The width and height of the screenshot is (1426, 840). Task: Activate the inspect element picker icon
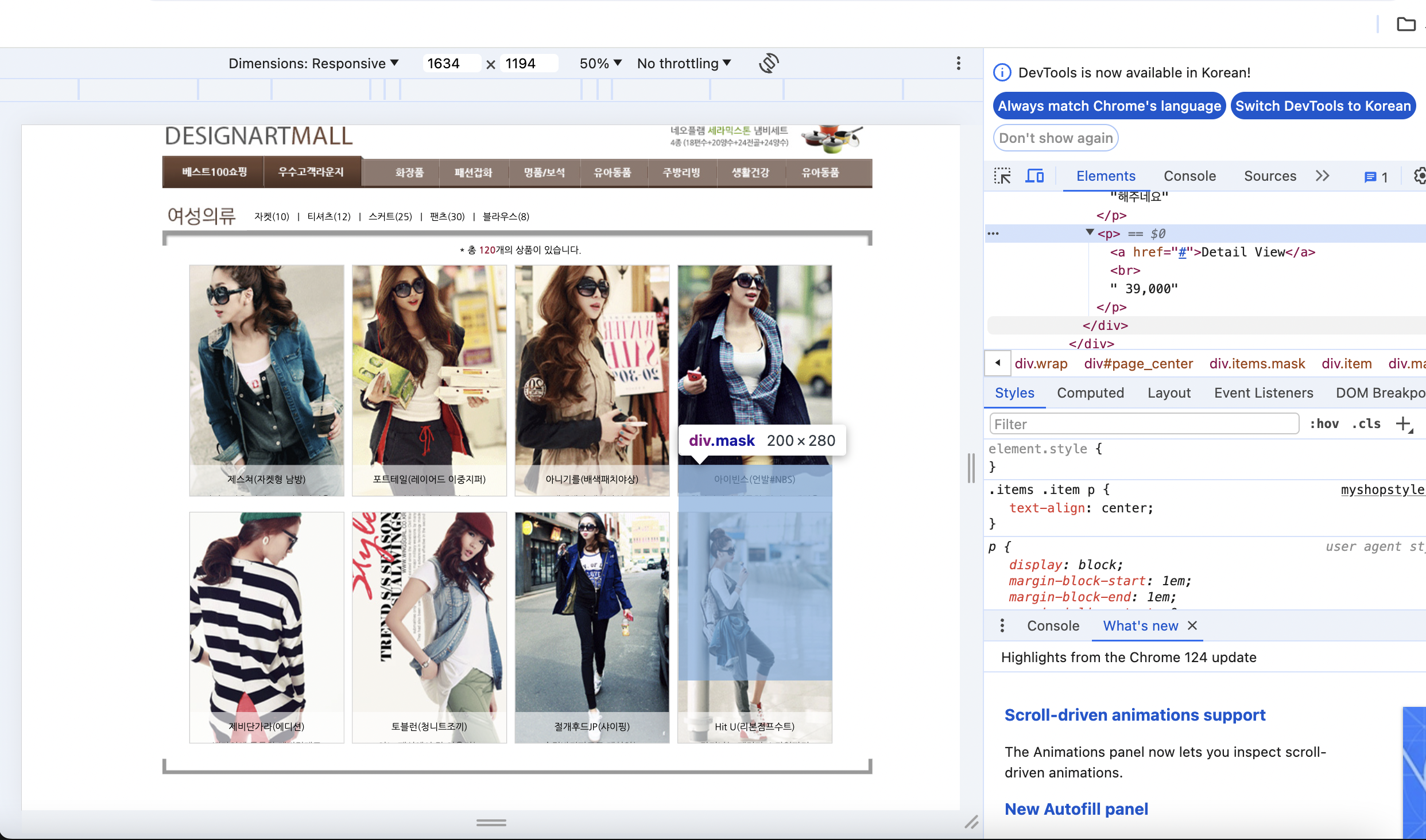tap(1002, 176)
